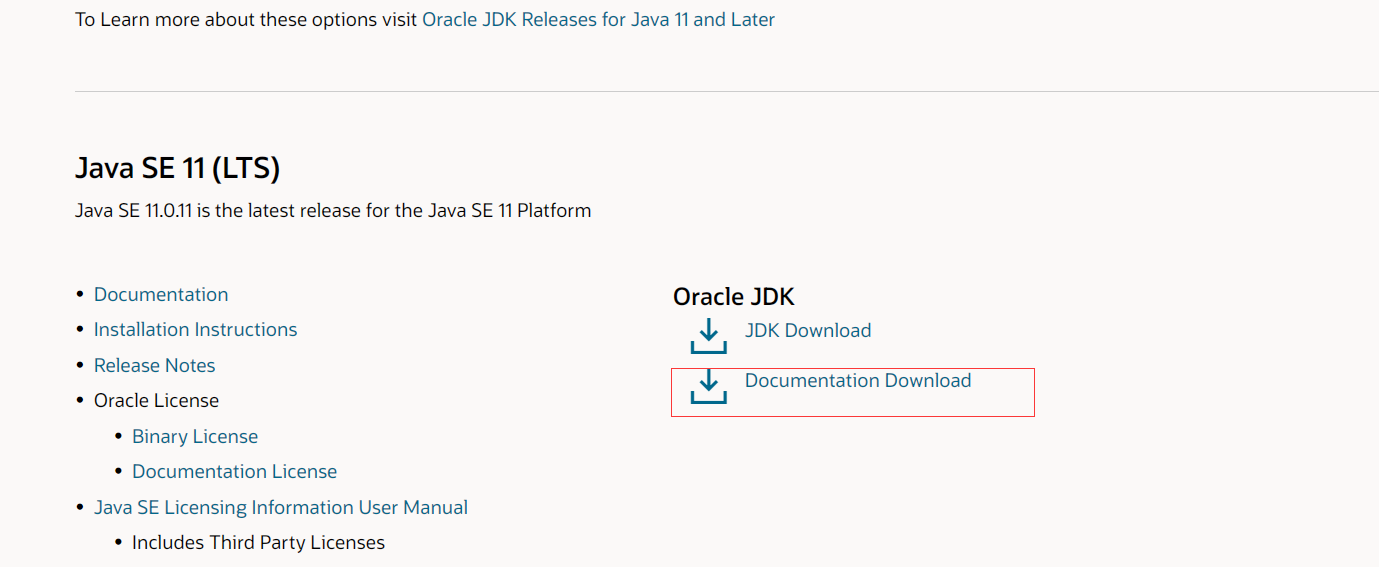Click the Oracle JDK heading
1379x567 pixels.
[x=733, y=296]
